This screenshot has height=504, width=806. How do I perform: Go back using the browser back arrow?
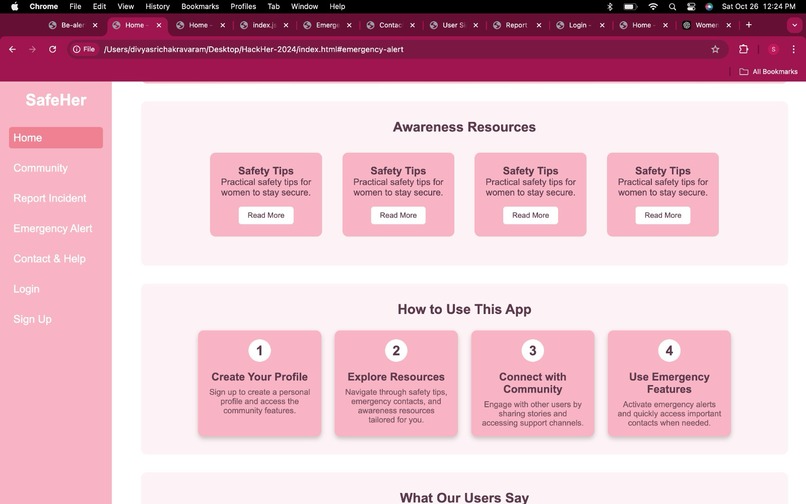pos(12,49)
